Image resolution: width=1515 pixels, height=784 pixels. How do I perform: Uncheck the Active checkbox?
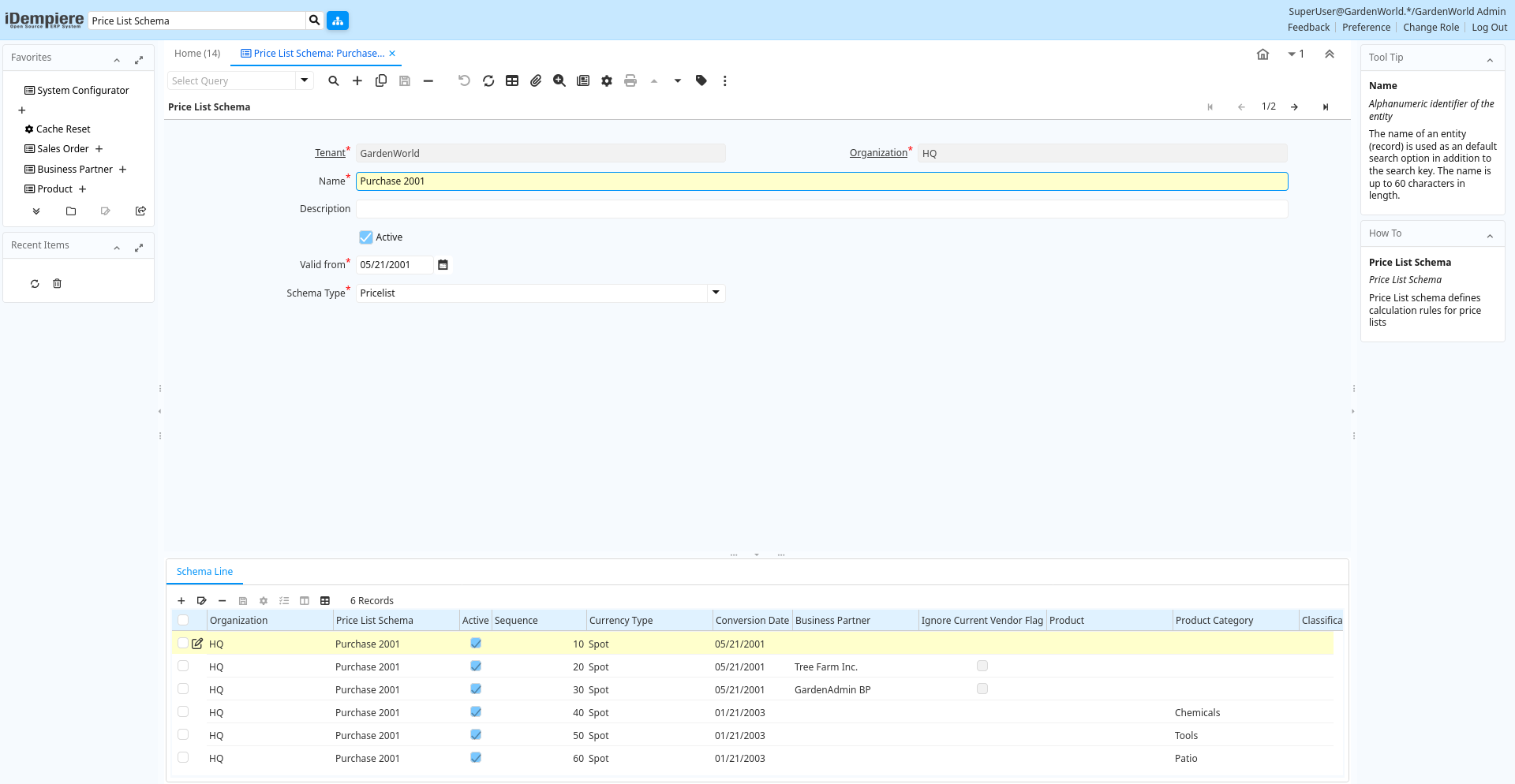366,237
